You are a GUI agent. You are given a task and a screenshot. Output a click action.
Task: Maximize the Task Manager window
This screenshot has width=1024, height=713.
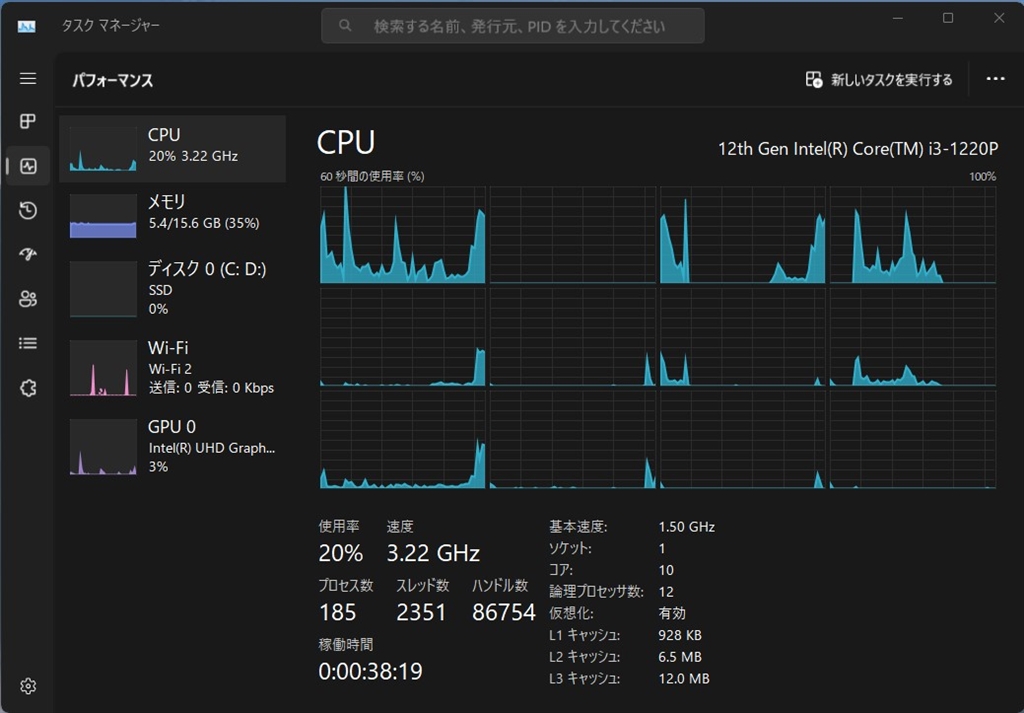pyautogui.click(x=948, y=18)
